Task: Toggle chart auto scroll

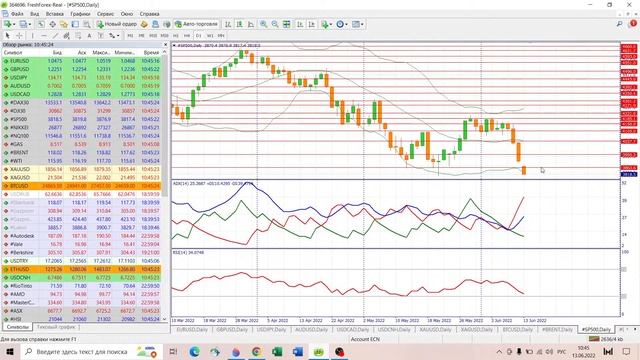Action: (x=300, y=24)
